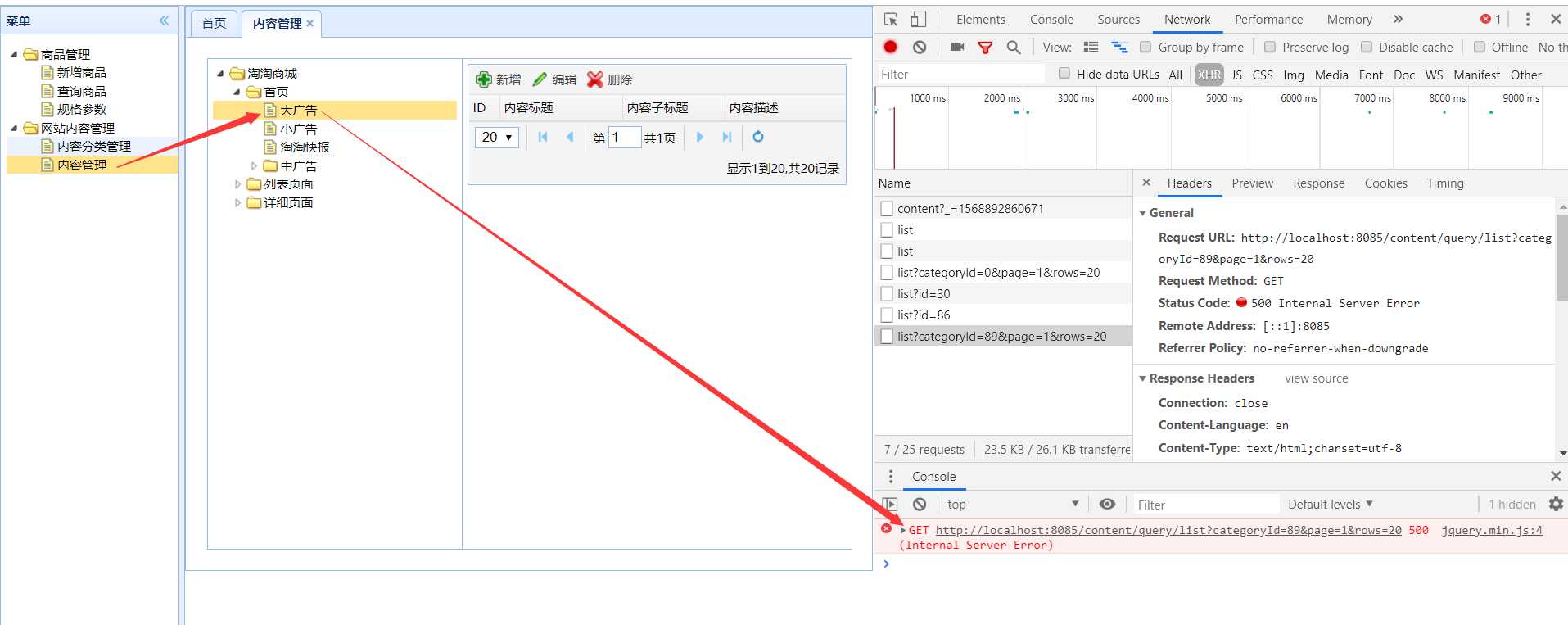Viewport: 1568px width, 625px height.
Task: Refresh the content grid
Action: point(758,137)
